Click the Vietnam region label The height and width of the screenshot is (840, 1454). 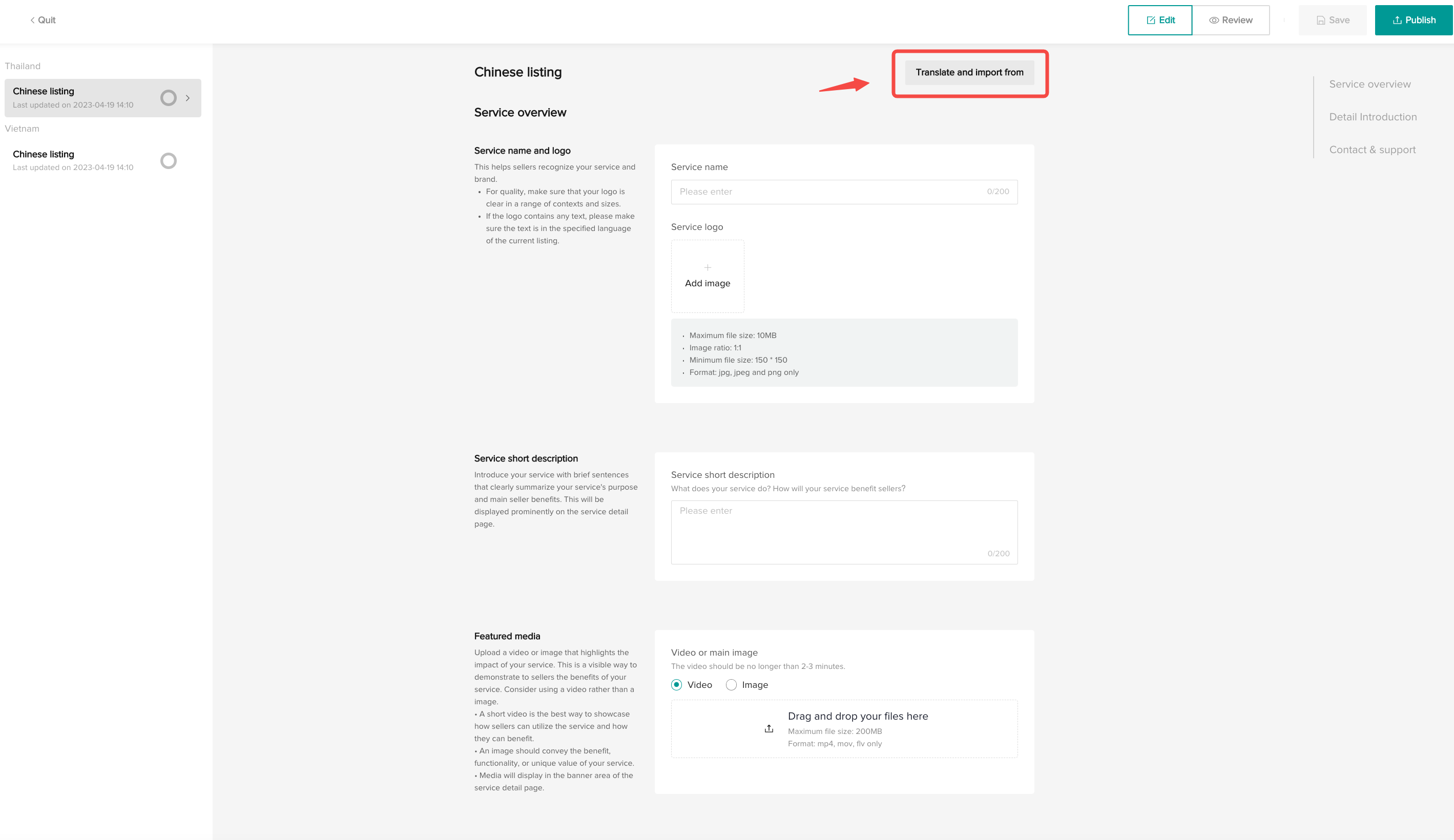pos(22,129)
